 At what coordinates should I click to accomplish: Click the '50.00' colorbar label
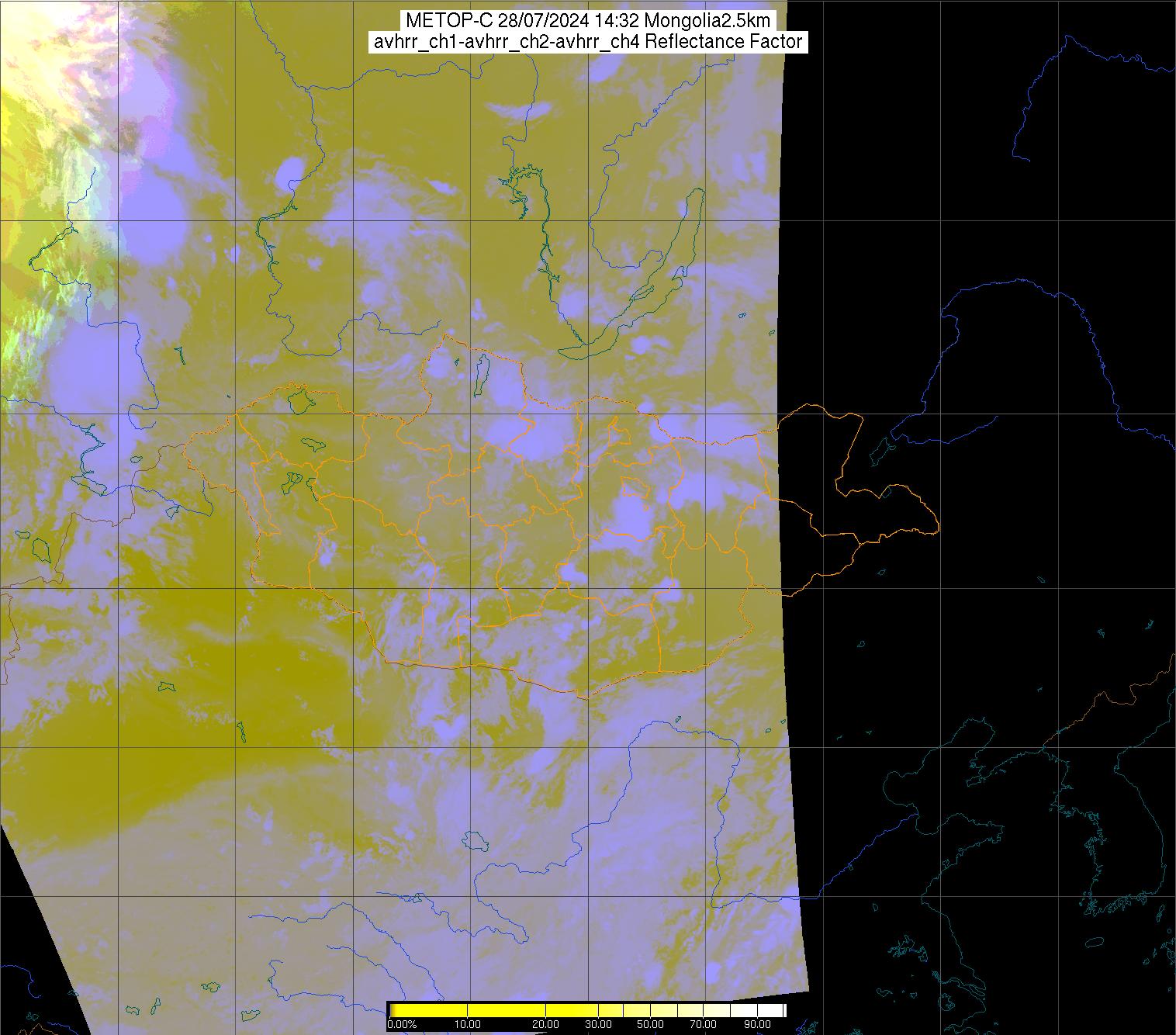tap(651, 1025)
